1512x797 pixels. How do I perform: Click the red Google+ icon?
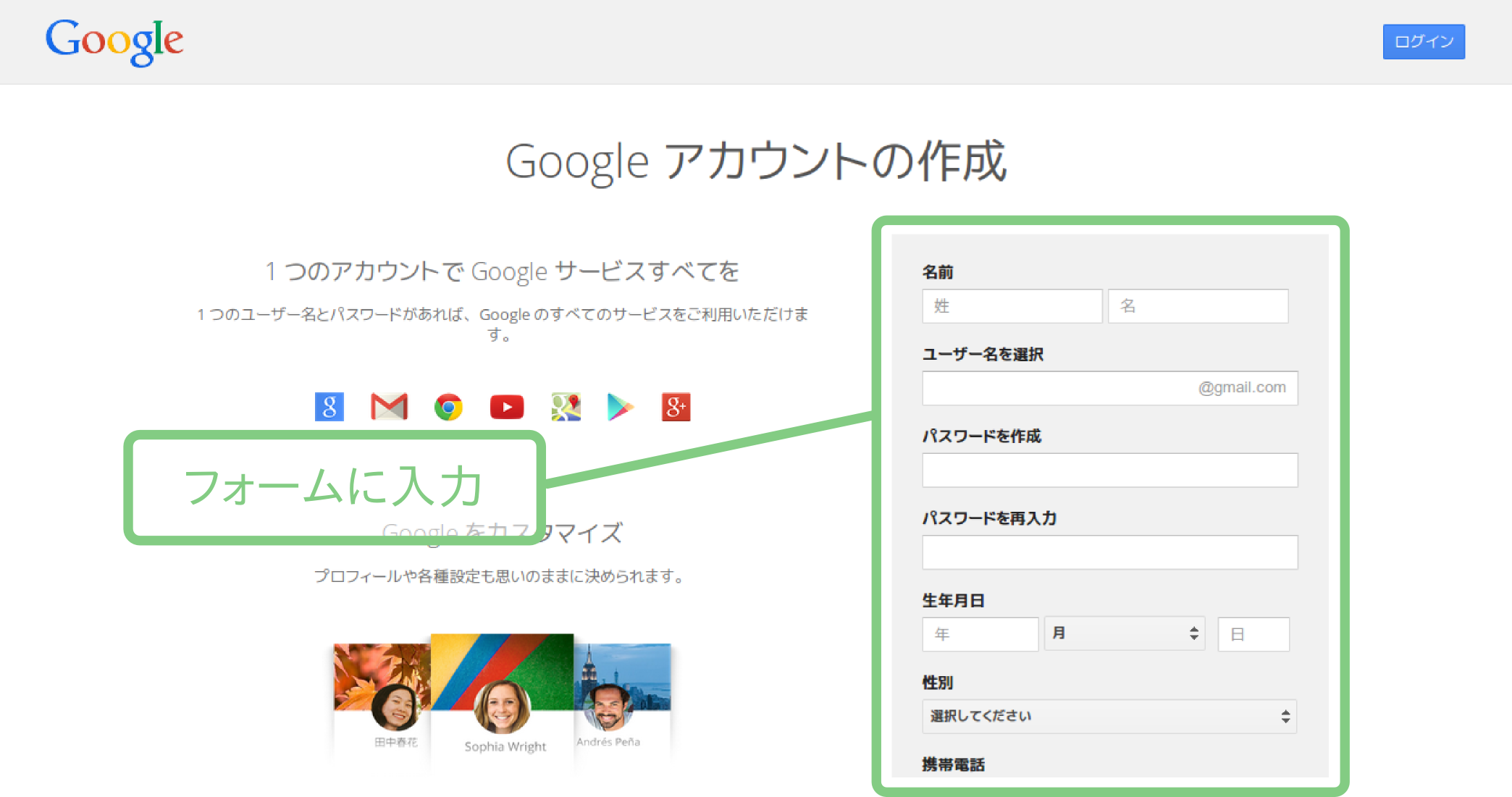pyautogui.click(x=676, y=407)
